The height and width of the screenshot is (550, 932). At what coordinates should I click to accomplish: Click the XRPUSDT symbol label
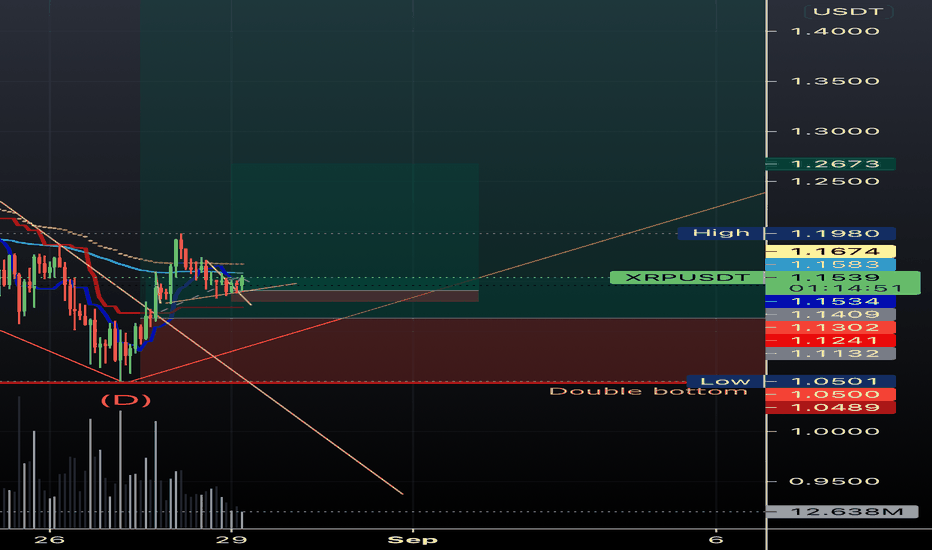click(x=687, y=278)
